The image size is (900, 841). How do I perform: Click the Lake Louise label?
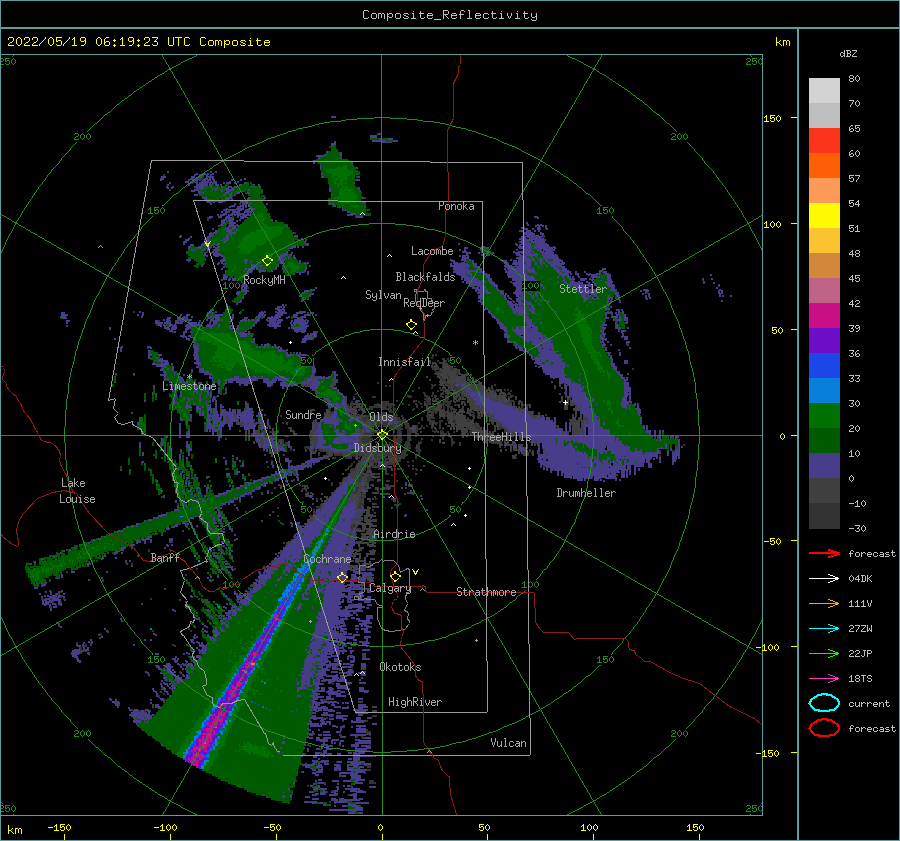pyautogui.click(x=77, y=491)
